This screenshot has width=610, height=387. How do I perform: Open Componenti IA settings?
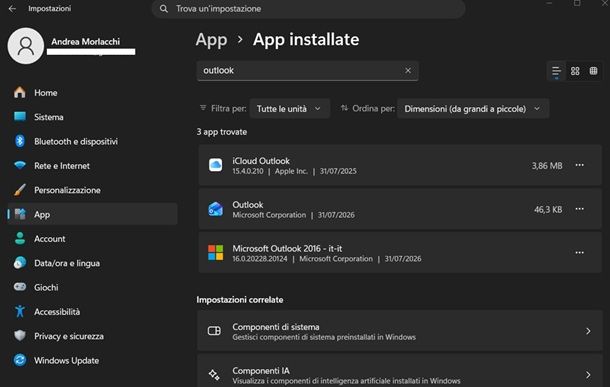(400, 371)
